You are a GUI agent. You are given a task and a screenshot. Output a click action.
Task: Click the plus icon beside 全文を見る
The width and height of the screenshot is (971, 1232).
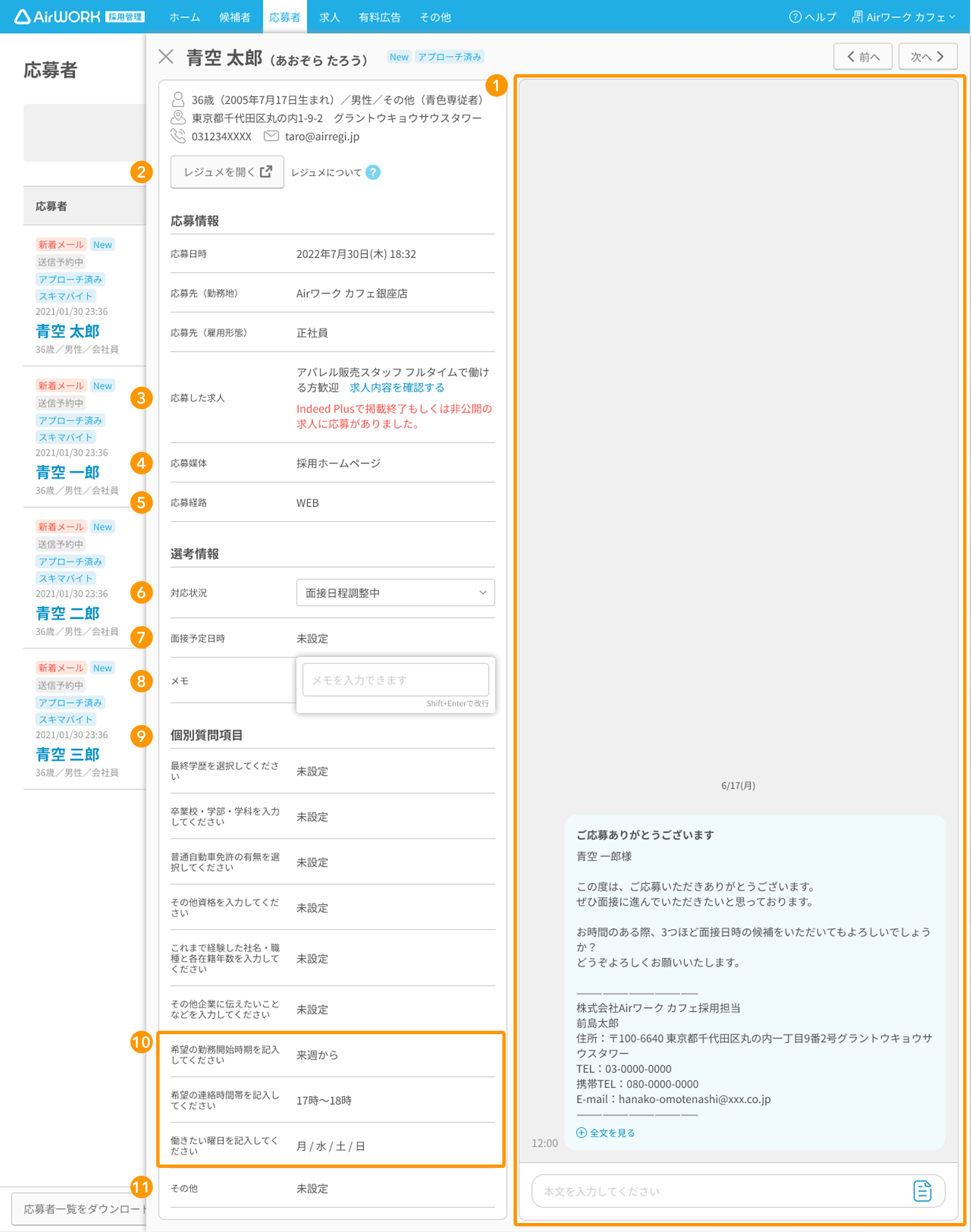pos(581,1133)
